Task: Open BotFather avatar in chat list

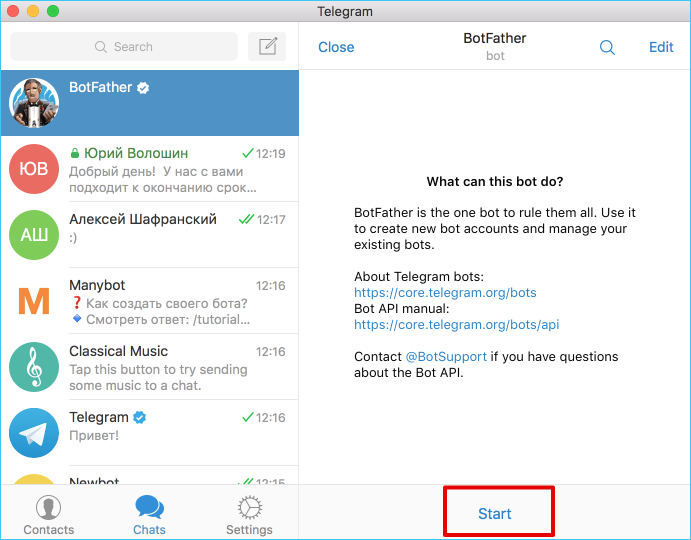Action: click(x=34, y=103)
